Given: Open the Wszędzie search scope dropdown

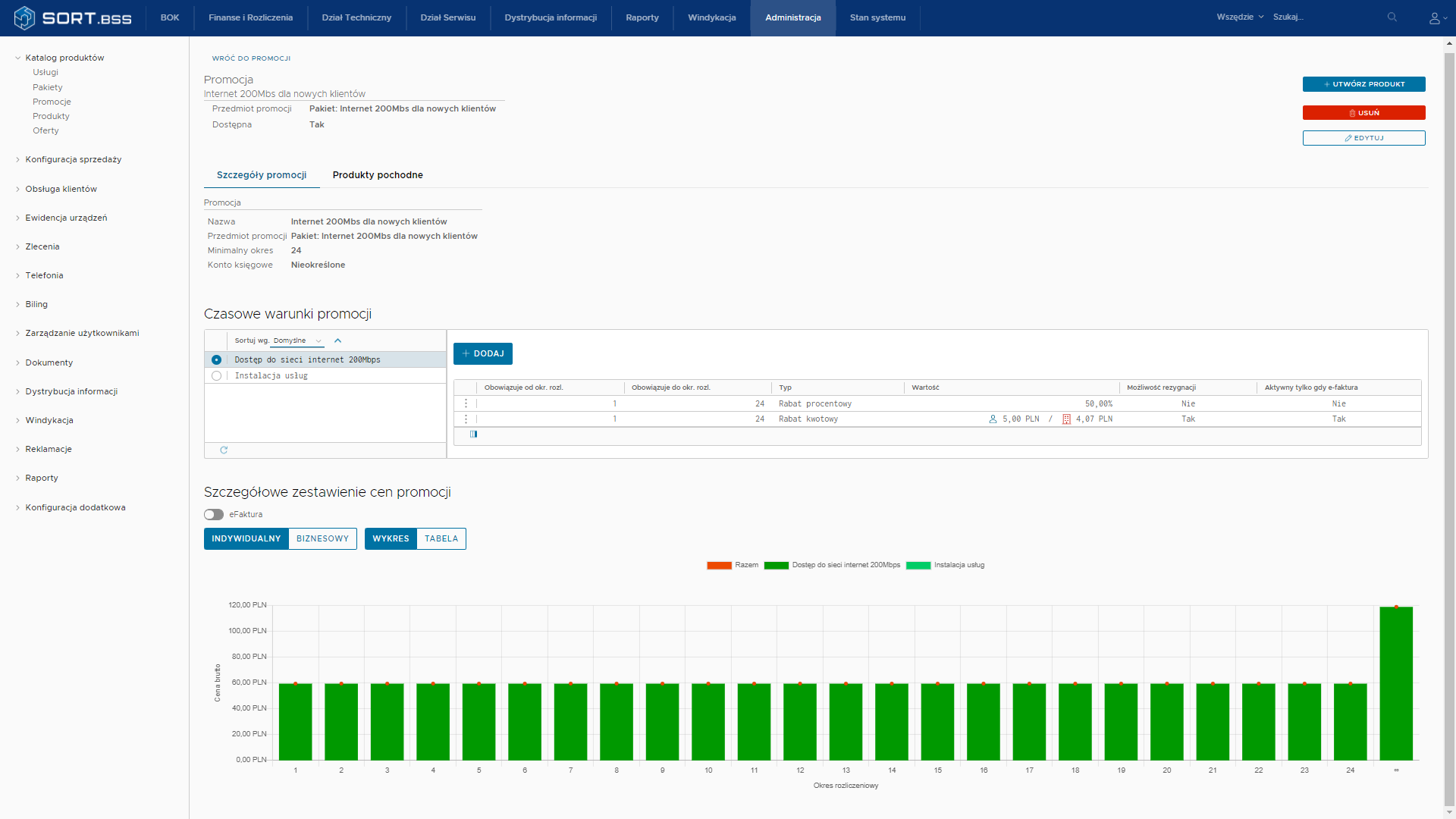Looking at the screenshot, I should (1239, 17).
